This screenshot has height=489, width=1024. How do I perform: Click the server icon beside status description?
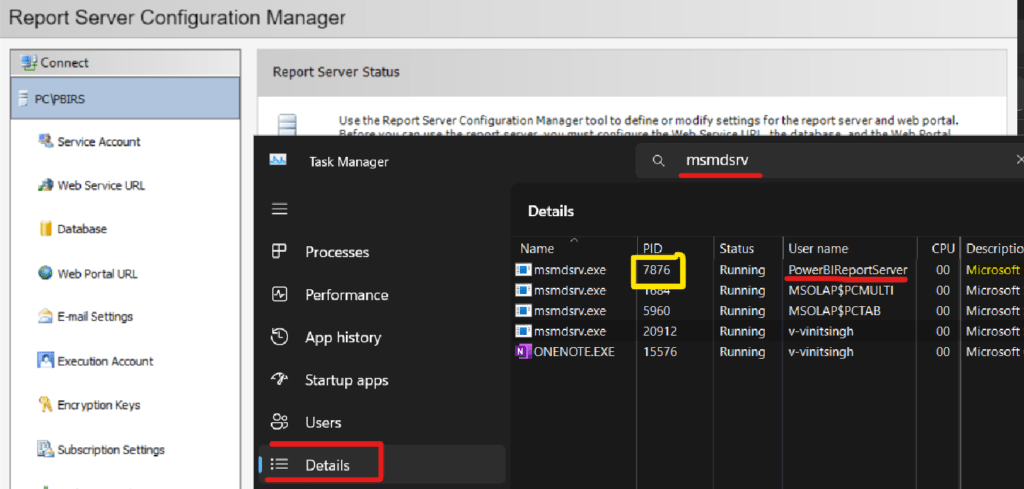tap(287, 125)
